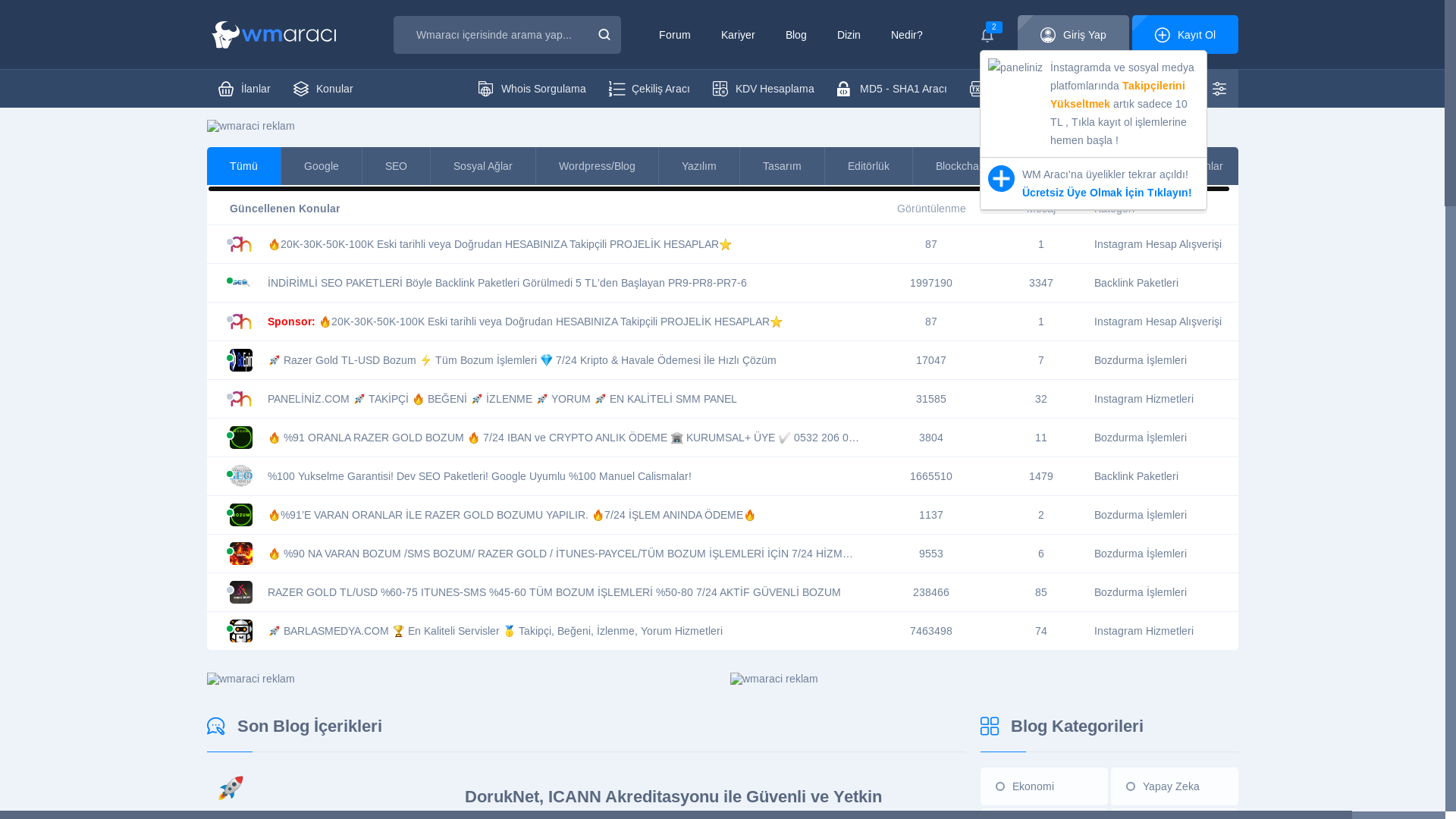Image resolution: width=1456 pixels, height=819 pixels.
Task: Go to the Kariyer page
Action: pos(738,35)
